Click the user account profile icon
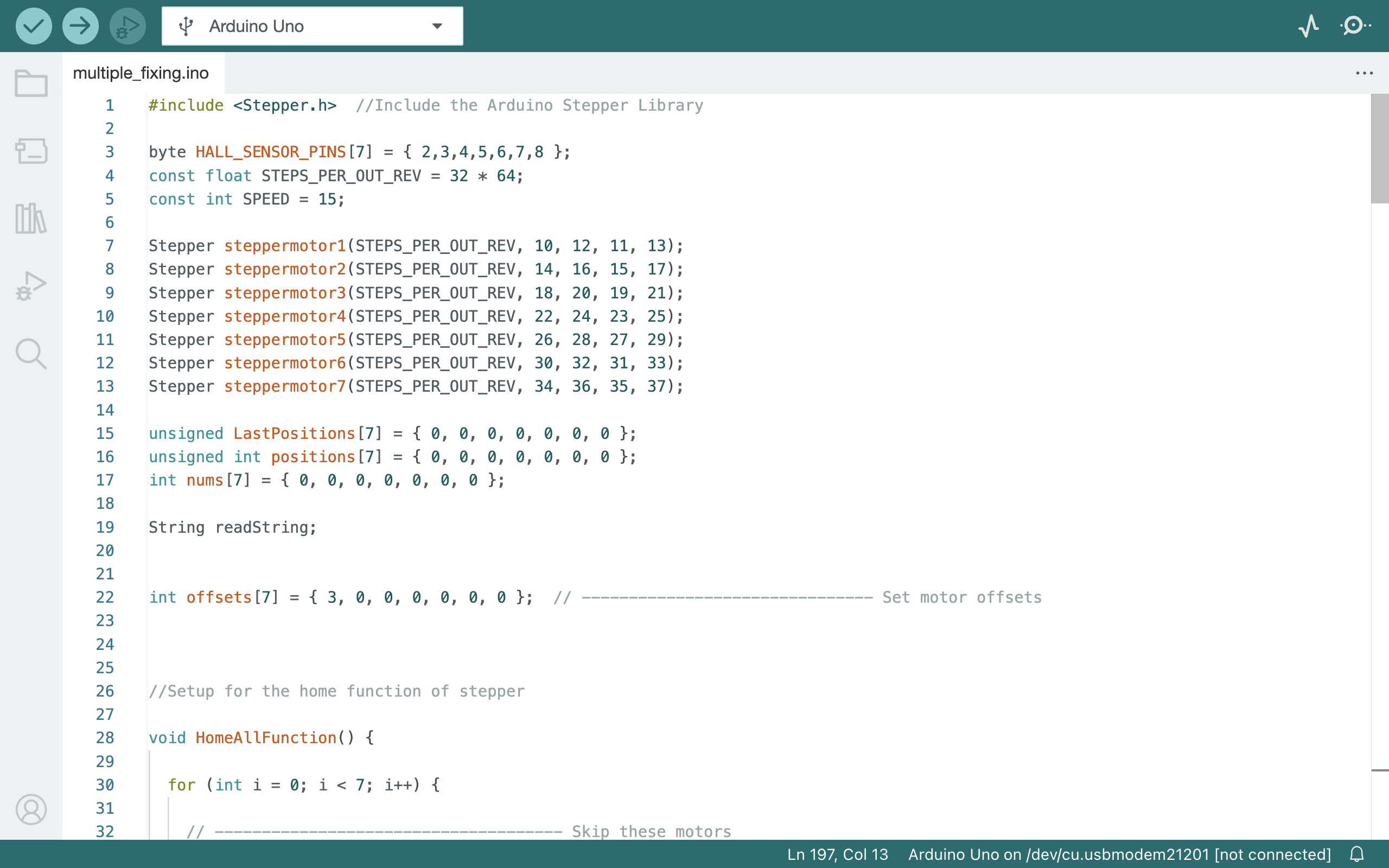This screenshot has width=1389, height=868. click(x=31, y=809)
